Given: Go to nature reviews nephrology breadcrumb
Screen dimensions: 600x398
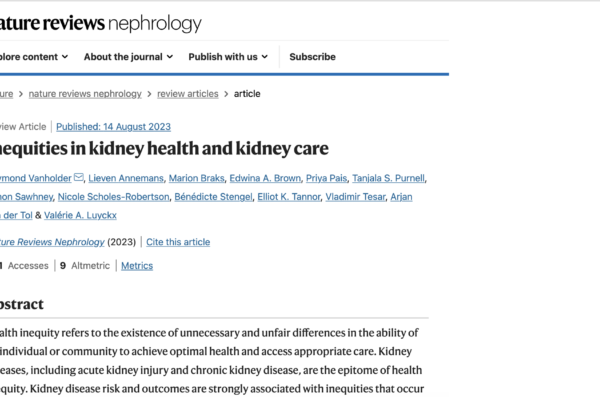Looking at the screenshot, I should pos(85,94).
